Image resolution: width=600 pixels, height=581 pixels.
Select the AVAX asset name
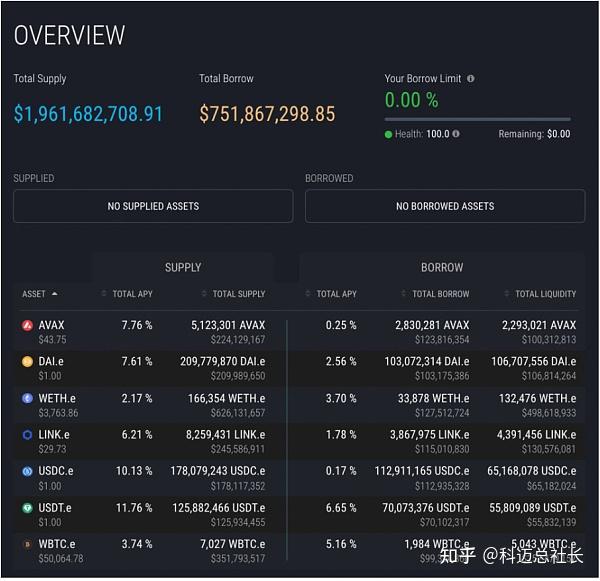[x=51, y=325]
